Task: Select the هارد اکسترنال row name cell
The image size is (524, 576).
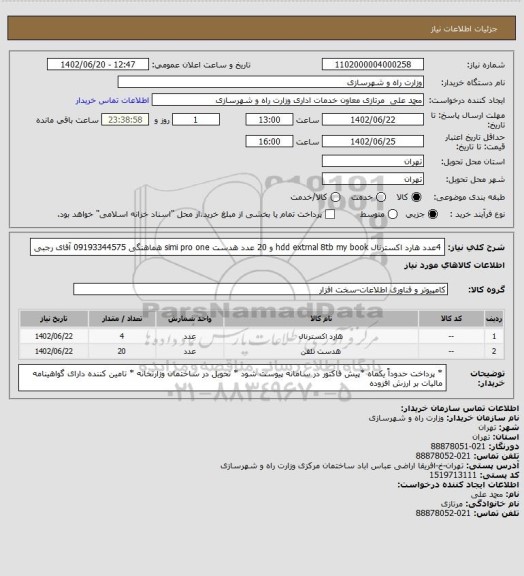Action: click(x=321, y=336)
